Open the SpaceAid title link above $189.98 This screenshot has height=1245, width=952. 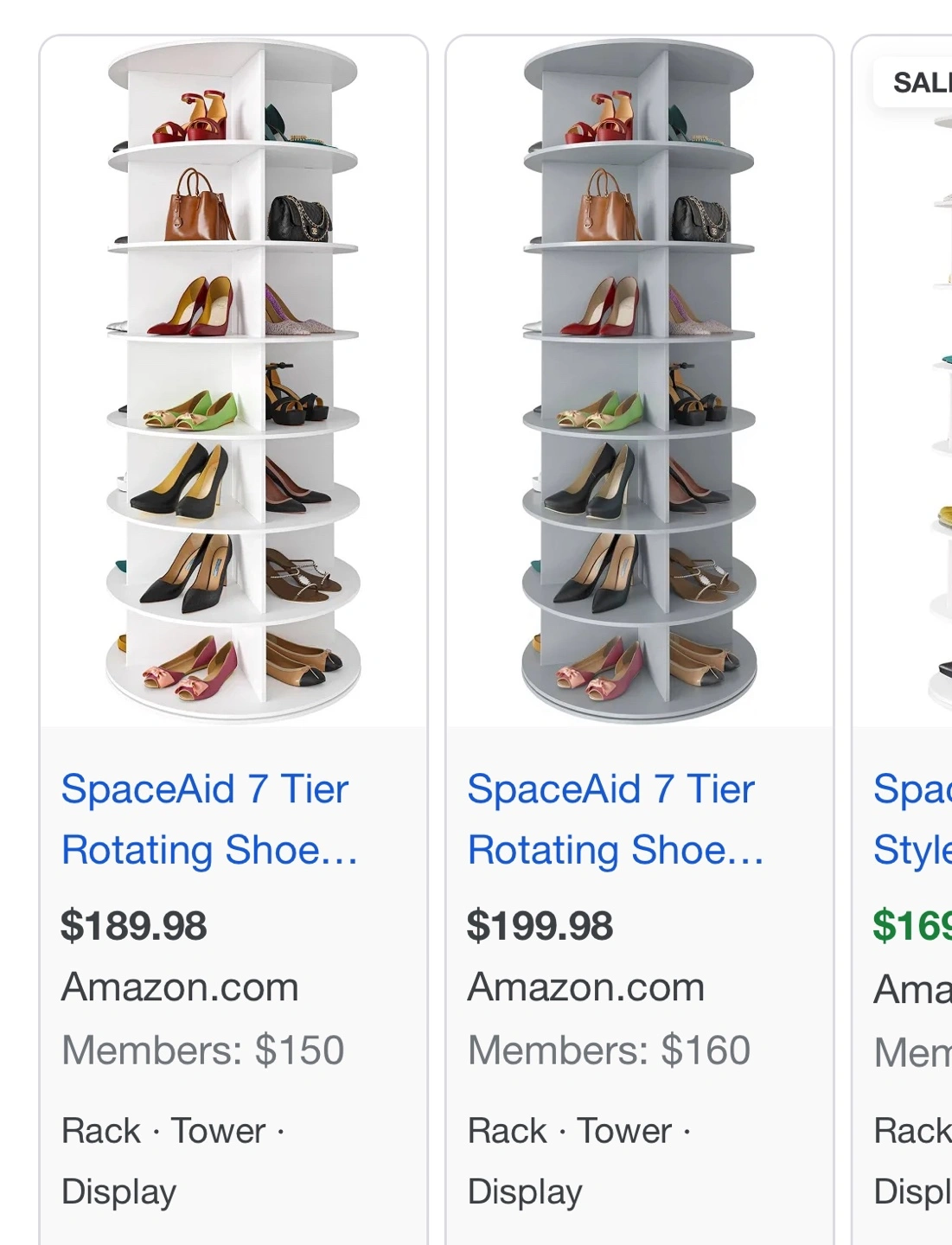point(208,819)
